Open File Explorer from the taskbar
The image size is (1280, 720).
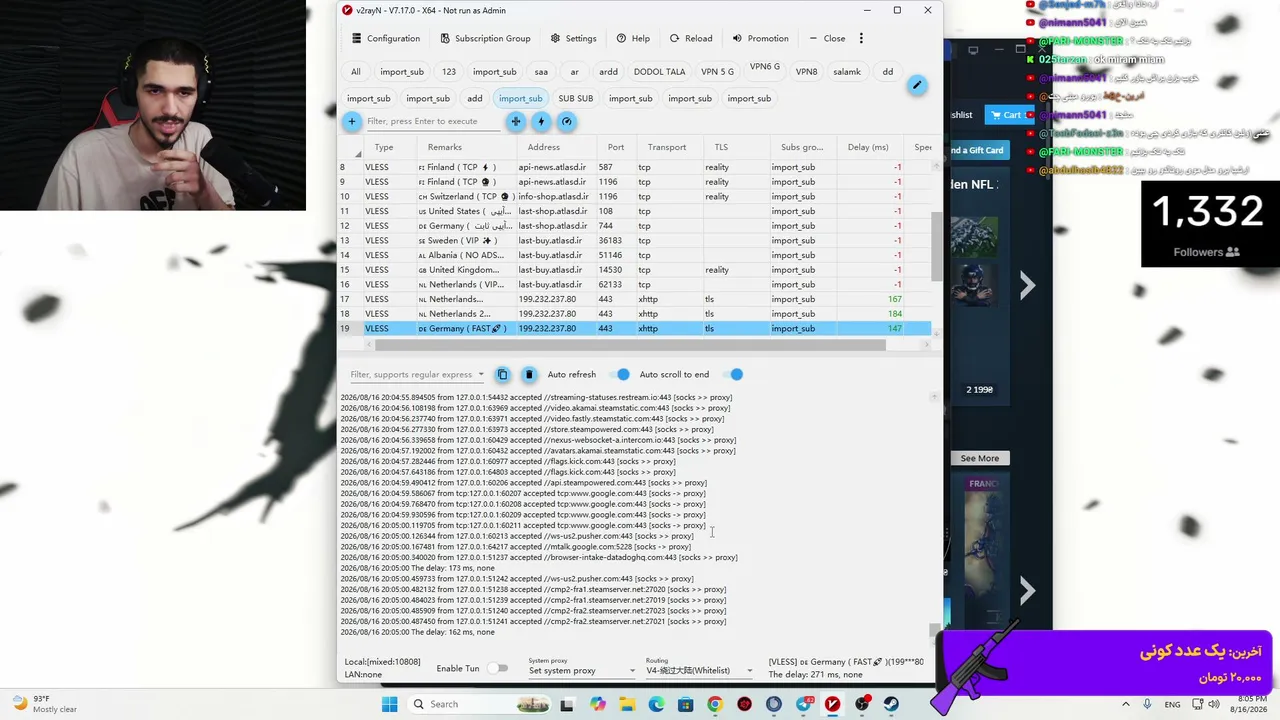click(x=627, y=704)
